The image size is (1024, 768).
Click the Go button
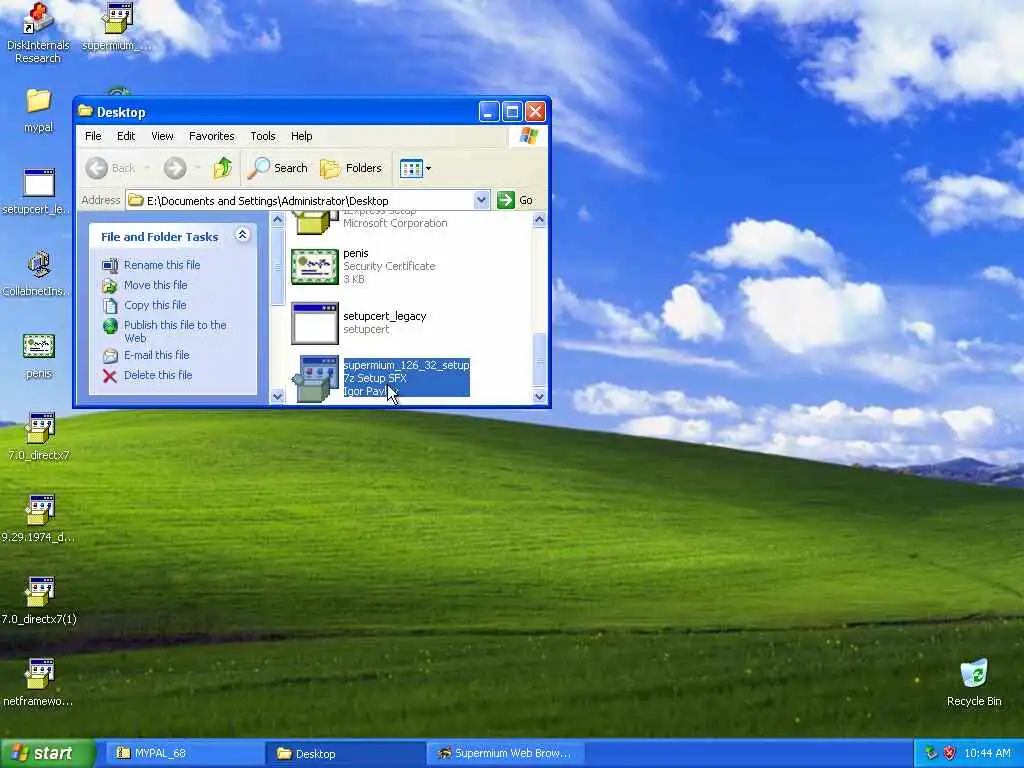click(515, 200)
